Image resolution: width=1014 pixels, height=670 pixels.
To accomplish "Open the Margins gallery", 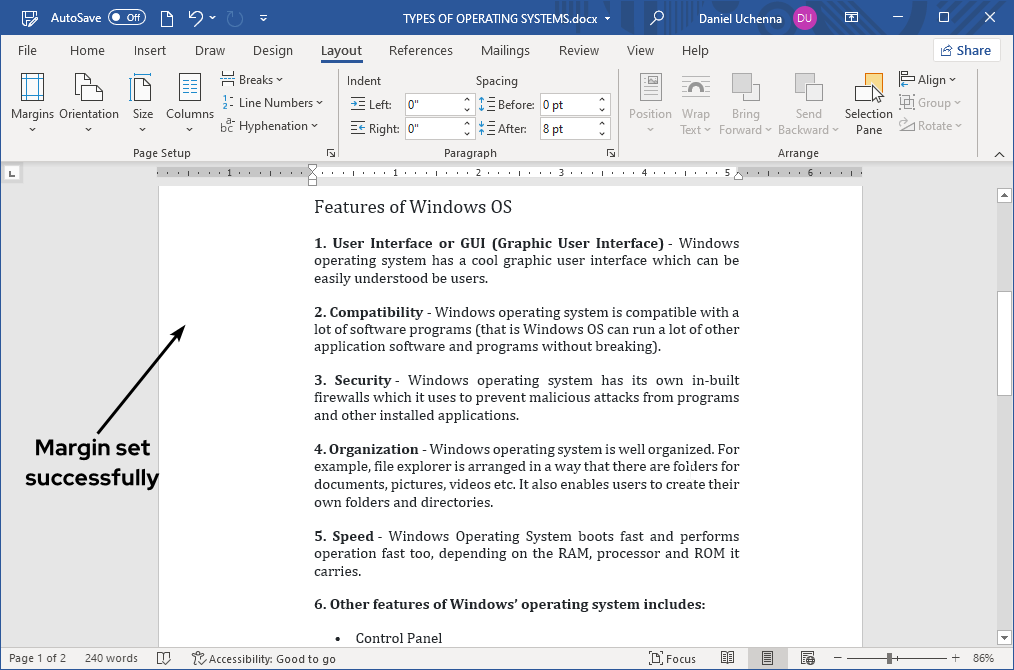I will (32, 102).
